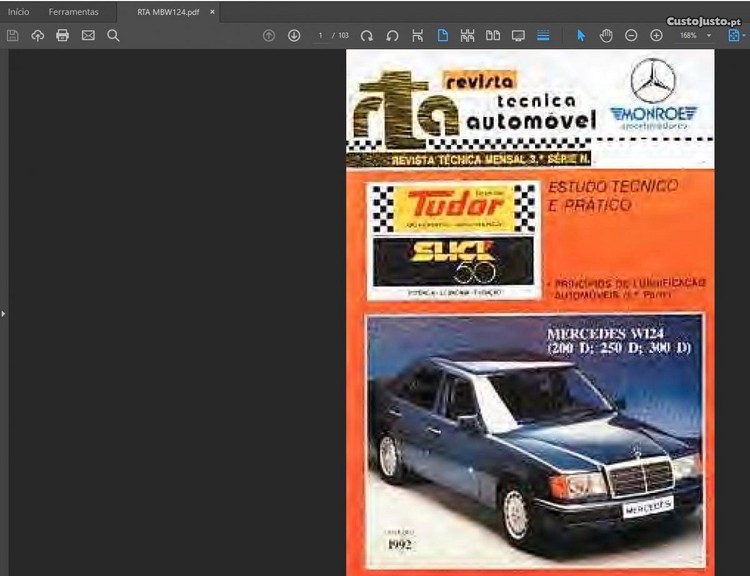Click the Save file icon
Screen dimensions: 750x576
click(13, 35)
